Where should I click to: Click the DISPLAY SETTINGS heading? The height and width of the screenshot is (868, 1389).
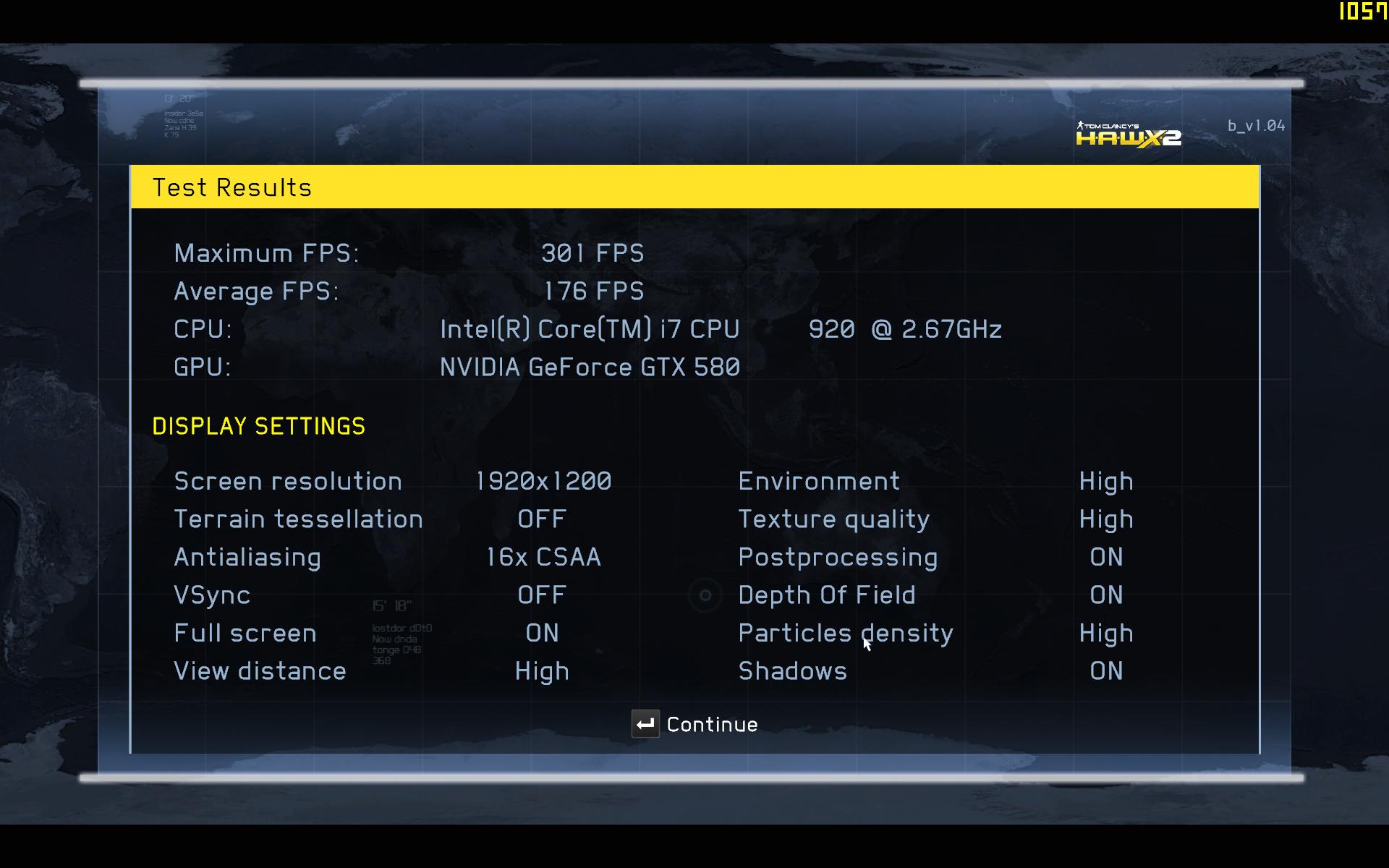[x=258, y=426]
